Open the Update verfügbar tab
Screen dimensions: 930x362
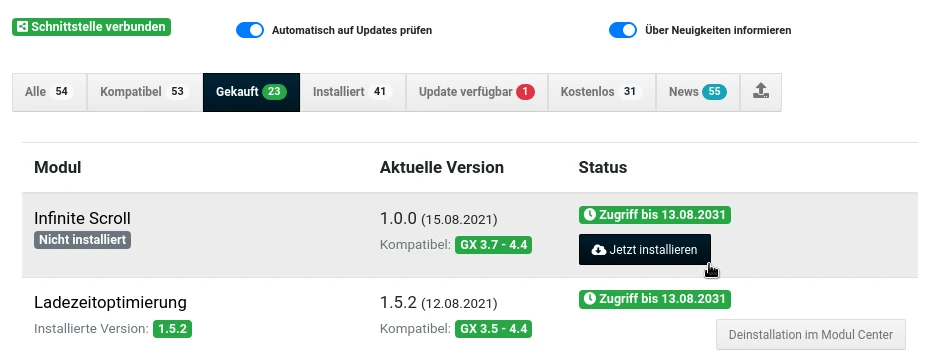pos(477,92)
